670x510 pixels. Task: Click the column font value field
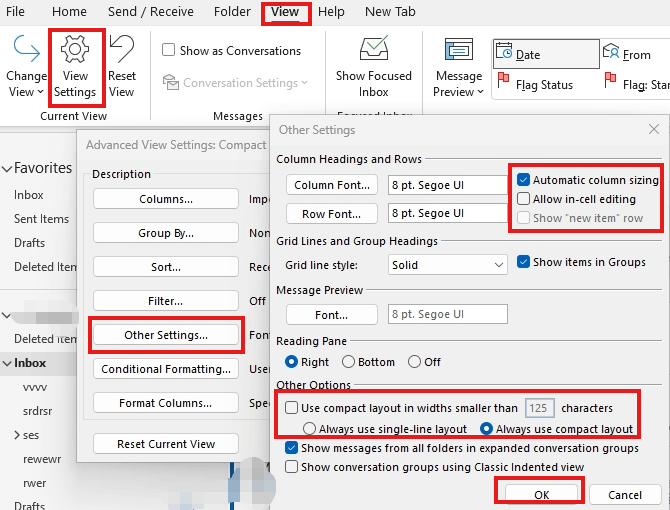(448, 185)
